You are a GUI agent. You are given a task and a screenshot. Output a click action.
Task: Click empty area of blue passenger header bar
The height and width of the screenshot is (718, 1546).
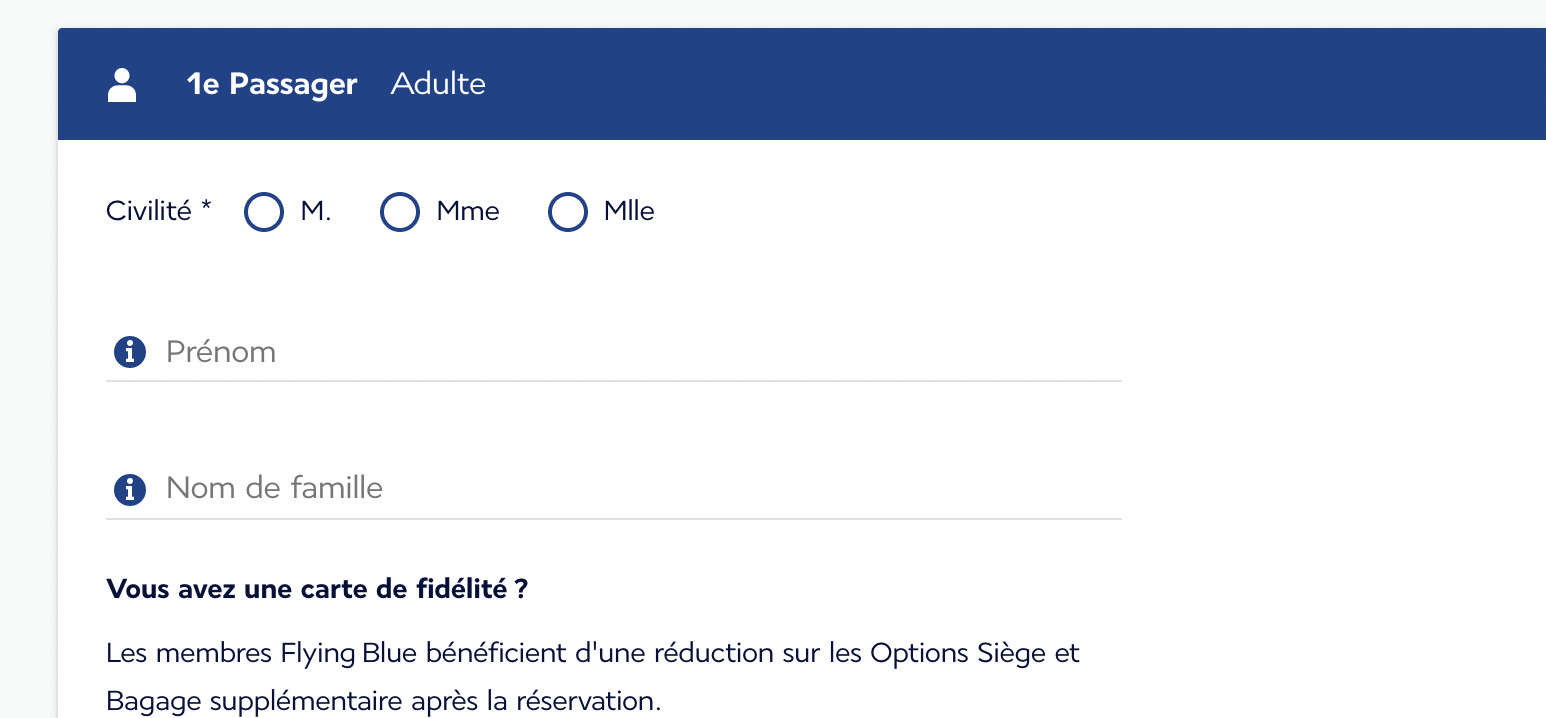1000,84
